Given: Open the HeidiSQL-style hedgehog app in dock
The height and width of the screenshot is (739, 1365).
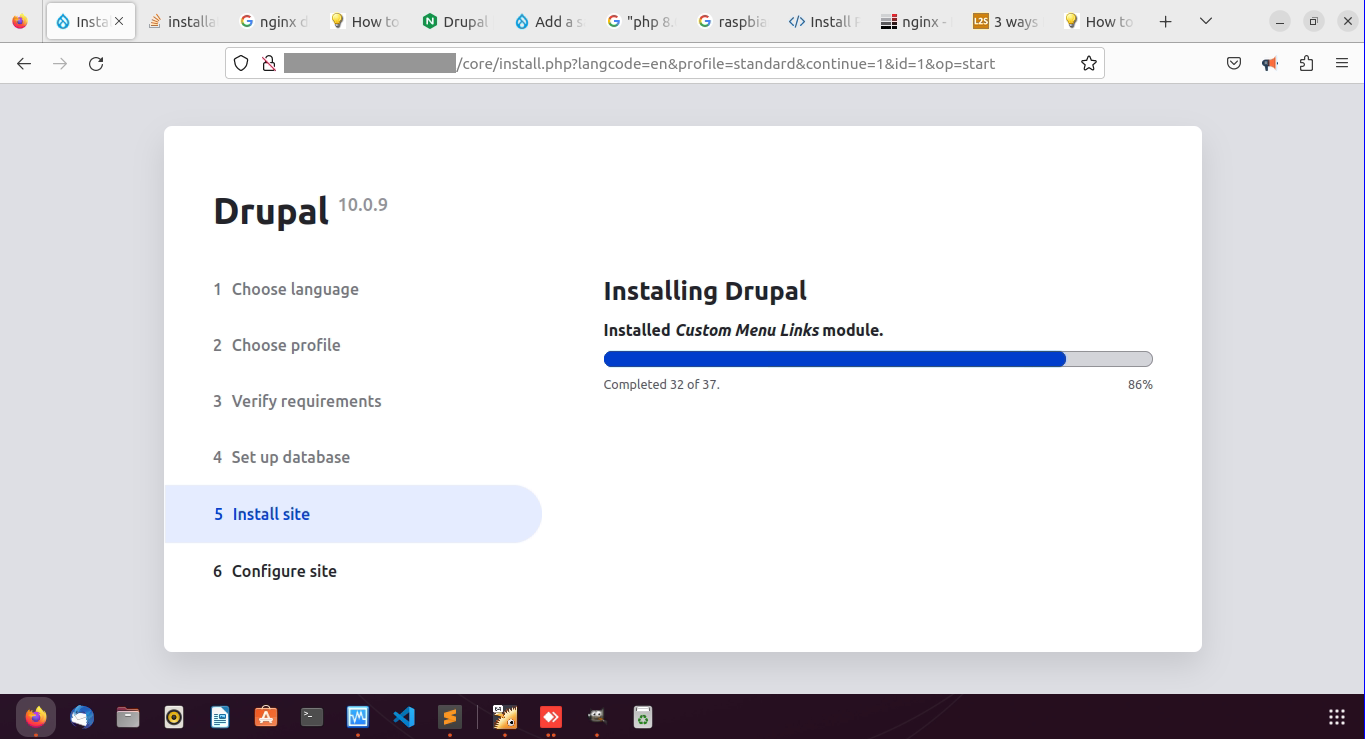Looking at the screenshot, I should 505,717.
